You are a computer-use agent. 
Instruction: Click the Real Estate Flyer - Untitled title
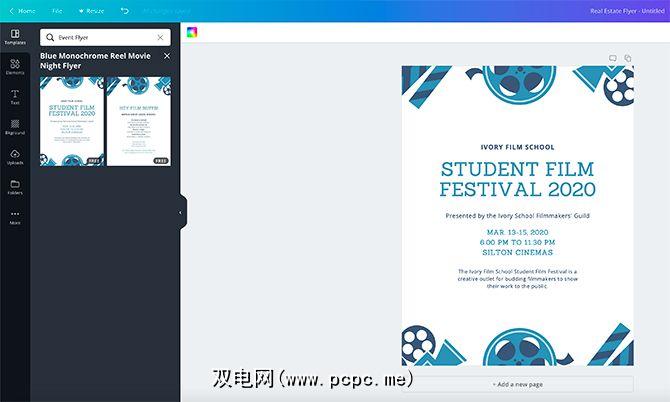point(627,11)
